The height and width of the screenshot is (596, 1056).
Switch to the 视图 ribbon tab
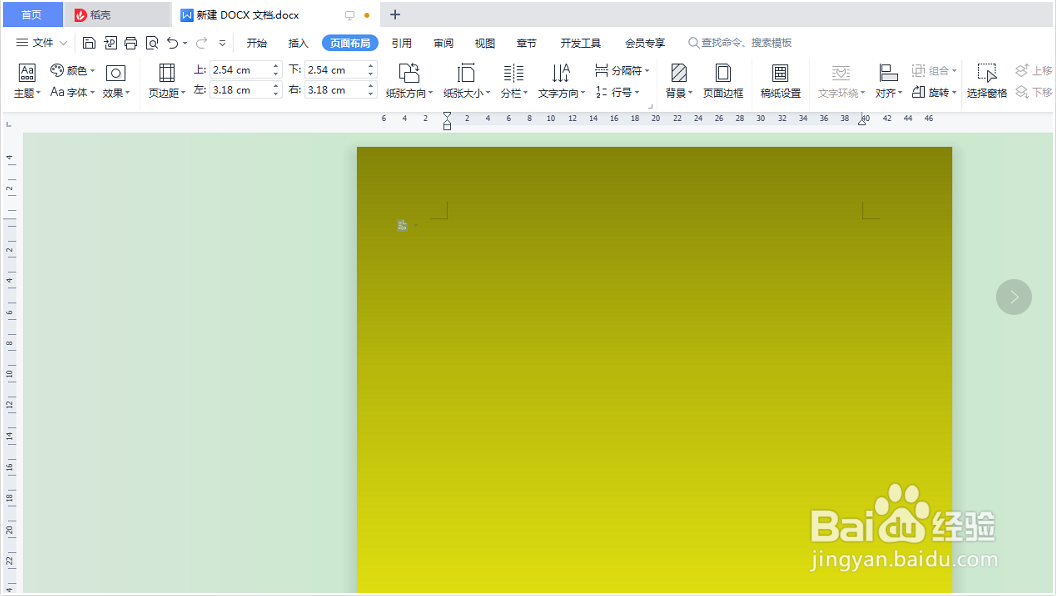[x=485, y=43]
